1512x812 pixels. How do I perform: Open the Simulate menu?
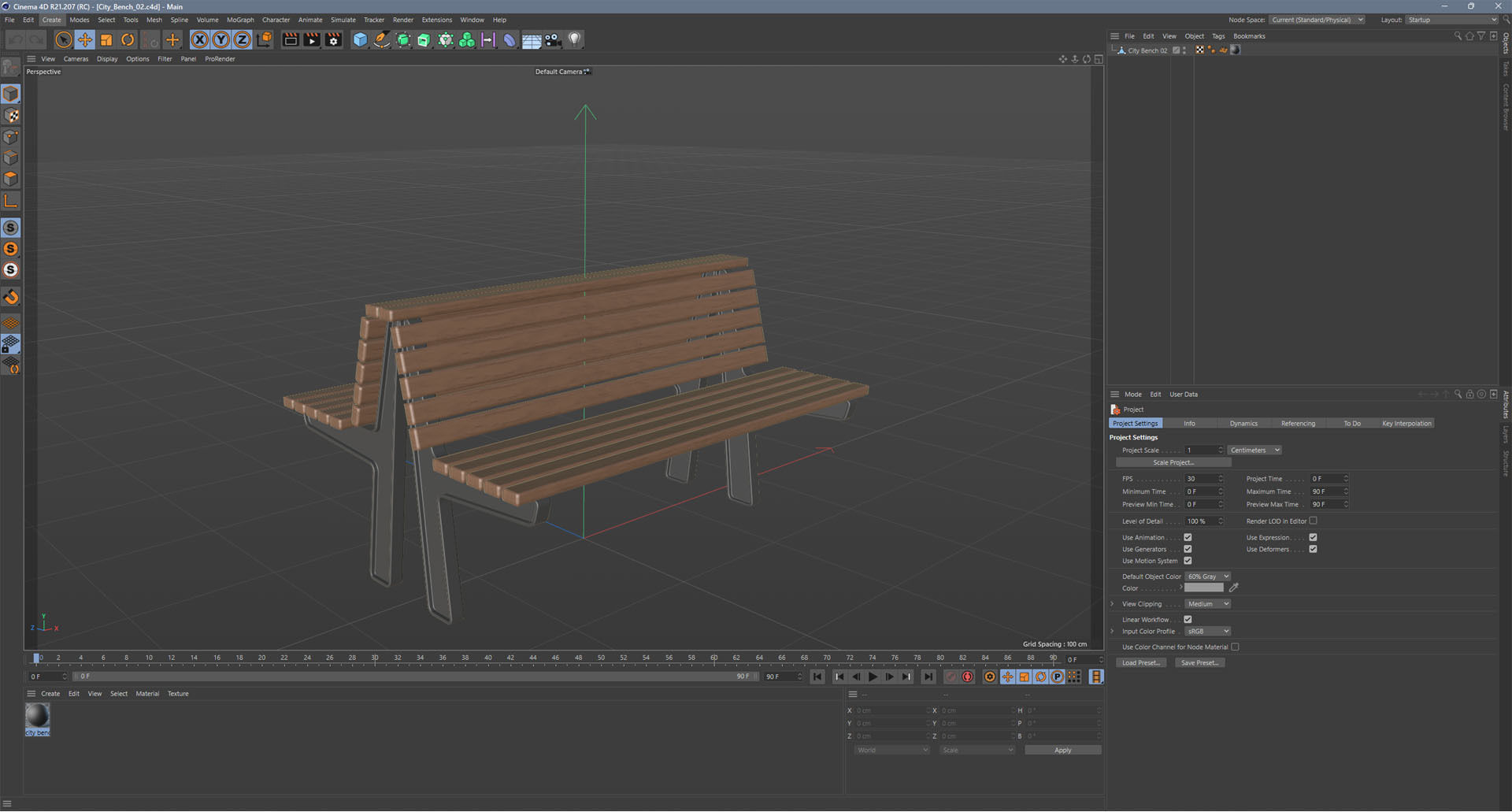click(343, 20)
